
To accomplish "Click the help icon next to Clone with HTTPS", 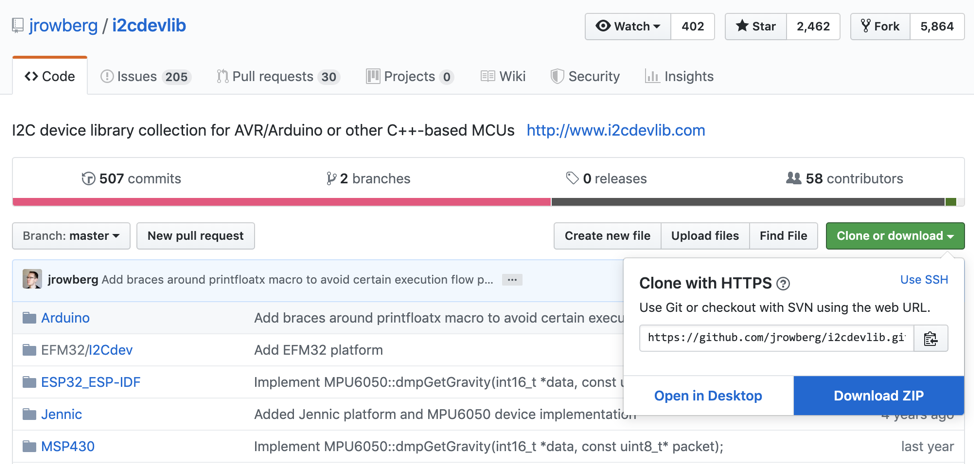I will click(x=784, y=284).
